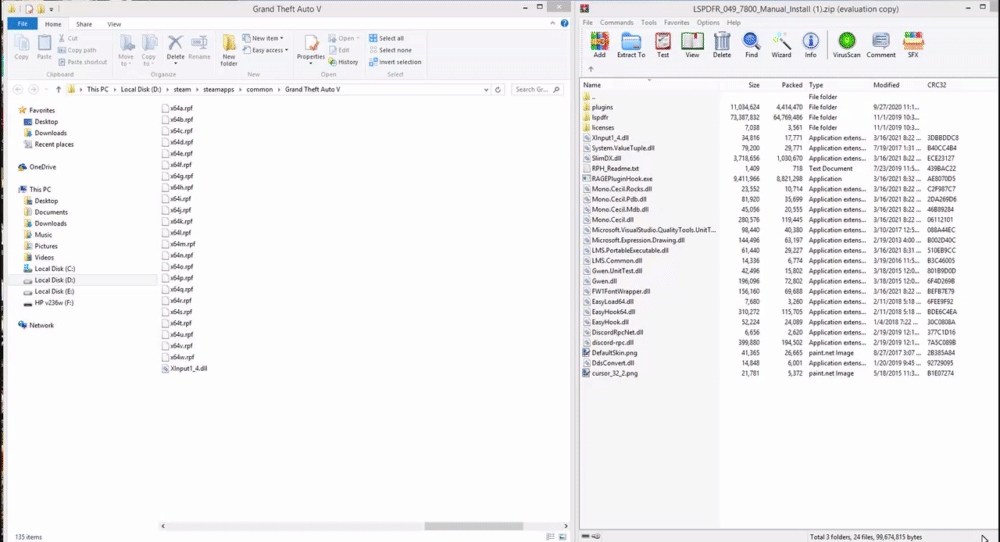Click Copy path in Explorer ribbon

(77, 50)
